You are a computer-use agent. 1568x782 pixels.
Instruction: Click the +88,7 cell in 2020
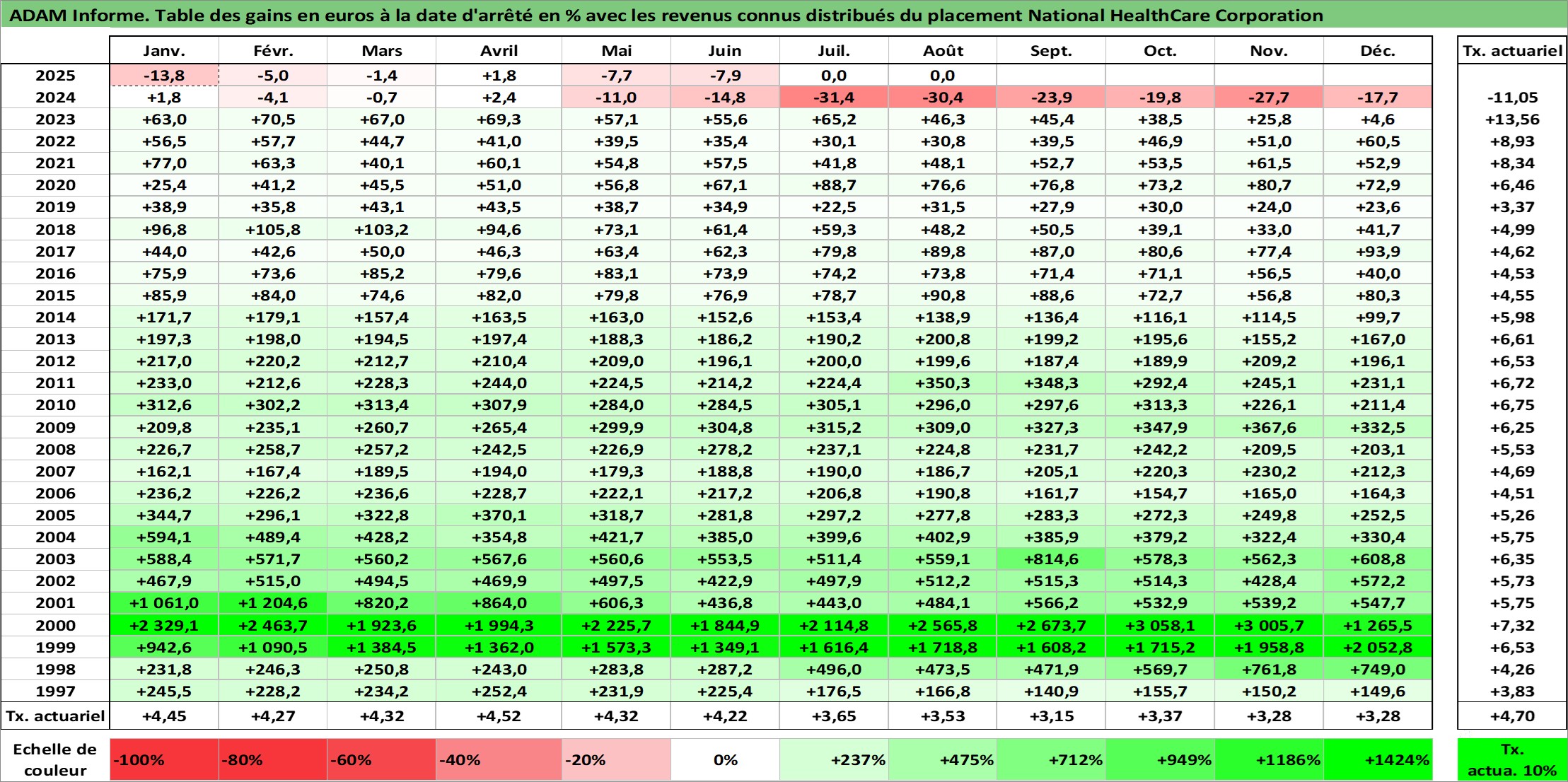[834, 185]
